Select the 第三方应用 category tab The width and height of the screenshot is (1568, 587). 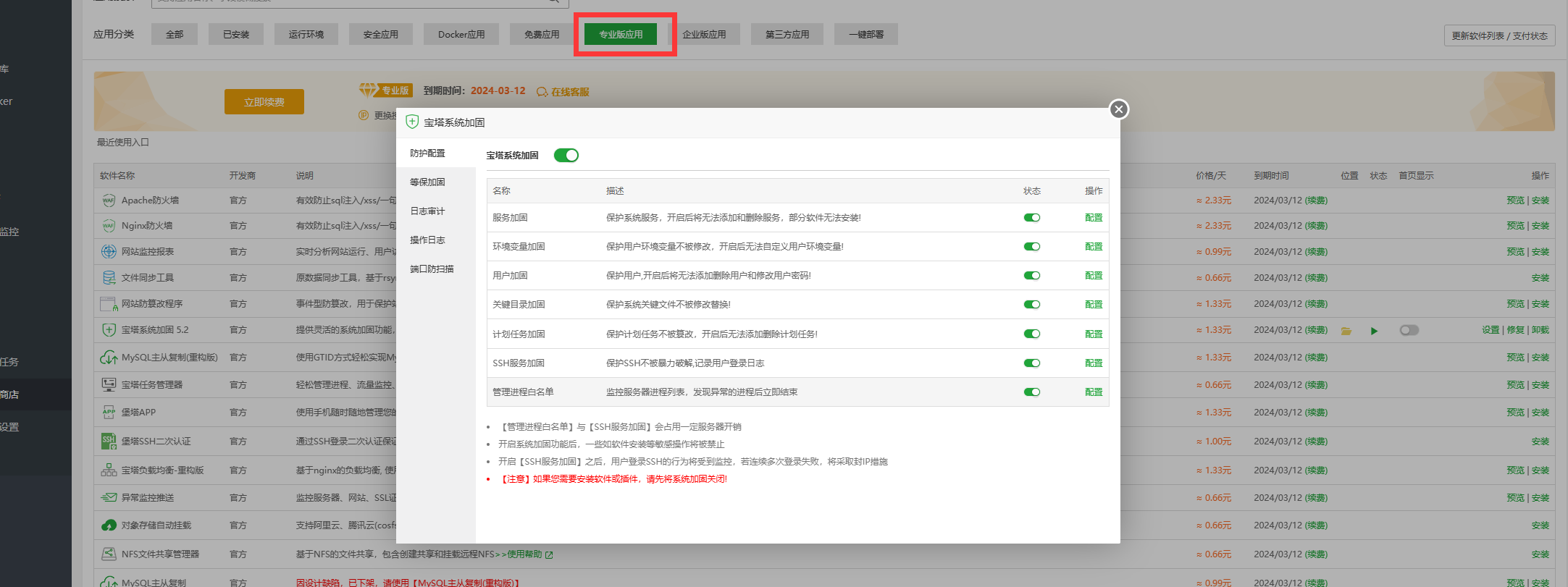coord(787,34)
